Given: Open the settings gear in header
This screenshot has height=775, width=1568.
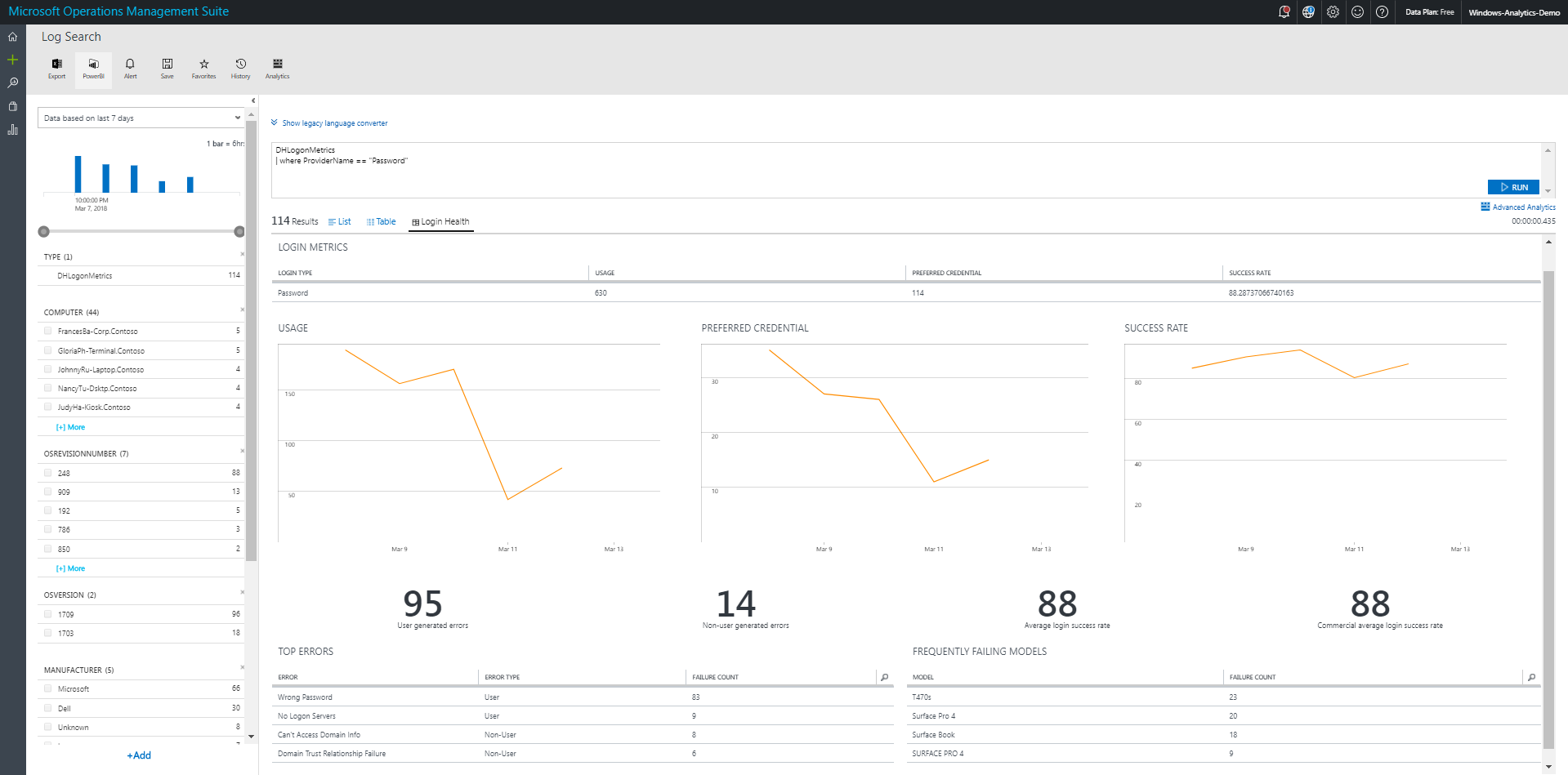Looking at the screenshot, I should [1333, 12].
